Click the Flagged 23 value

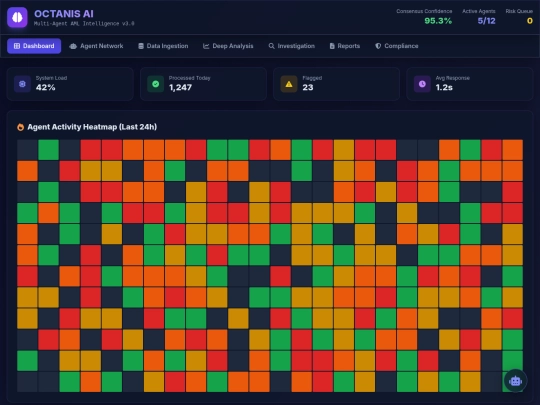(308, 87)
